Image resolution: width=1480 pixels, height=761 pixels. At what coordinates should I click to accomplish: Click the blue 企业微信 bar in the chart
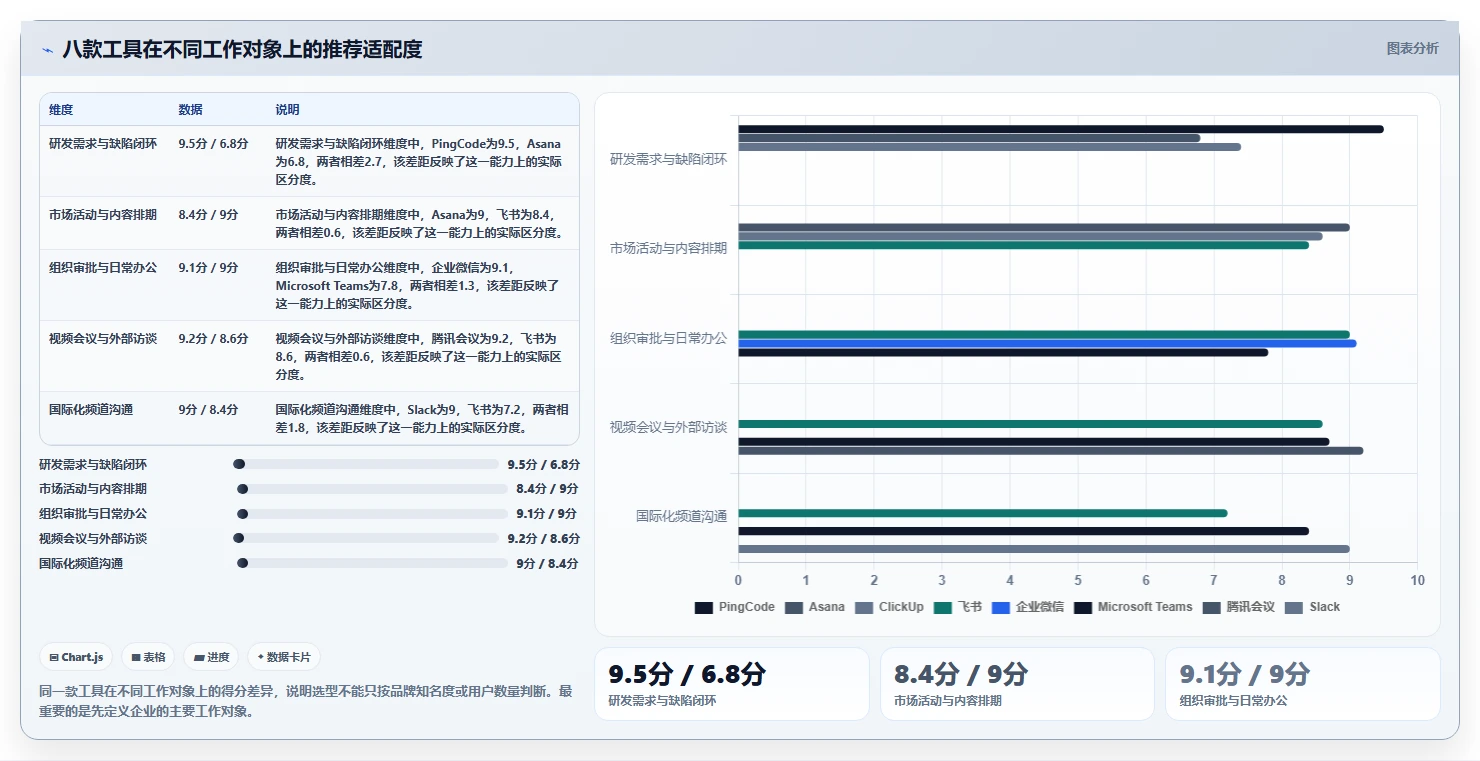click(x=1047, y=343)
